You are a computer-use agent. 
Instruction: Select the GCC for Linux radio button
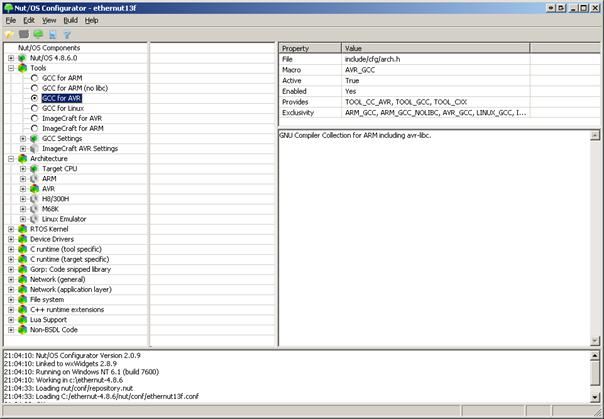(34, 108)
